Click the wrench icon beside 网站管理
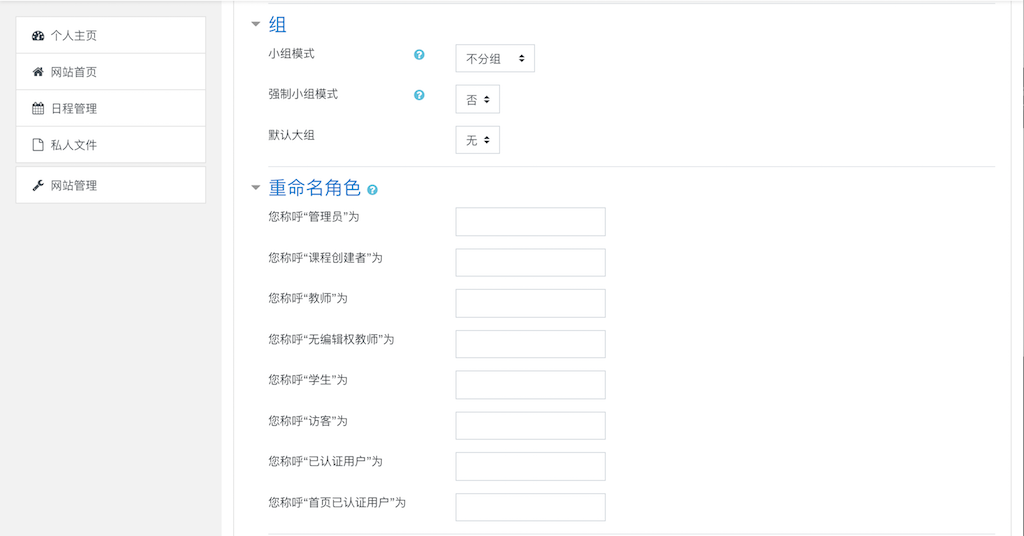1024x536 pixels. click(38, 185)
